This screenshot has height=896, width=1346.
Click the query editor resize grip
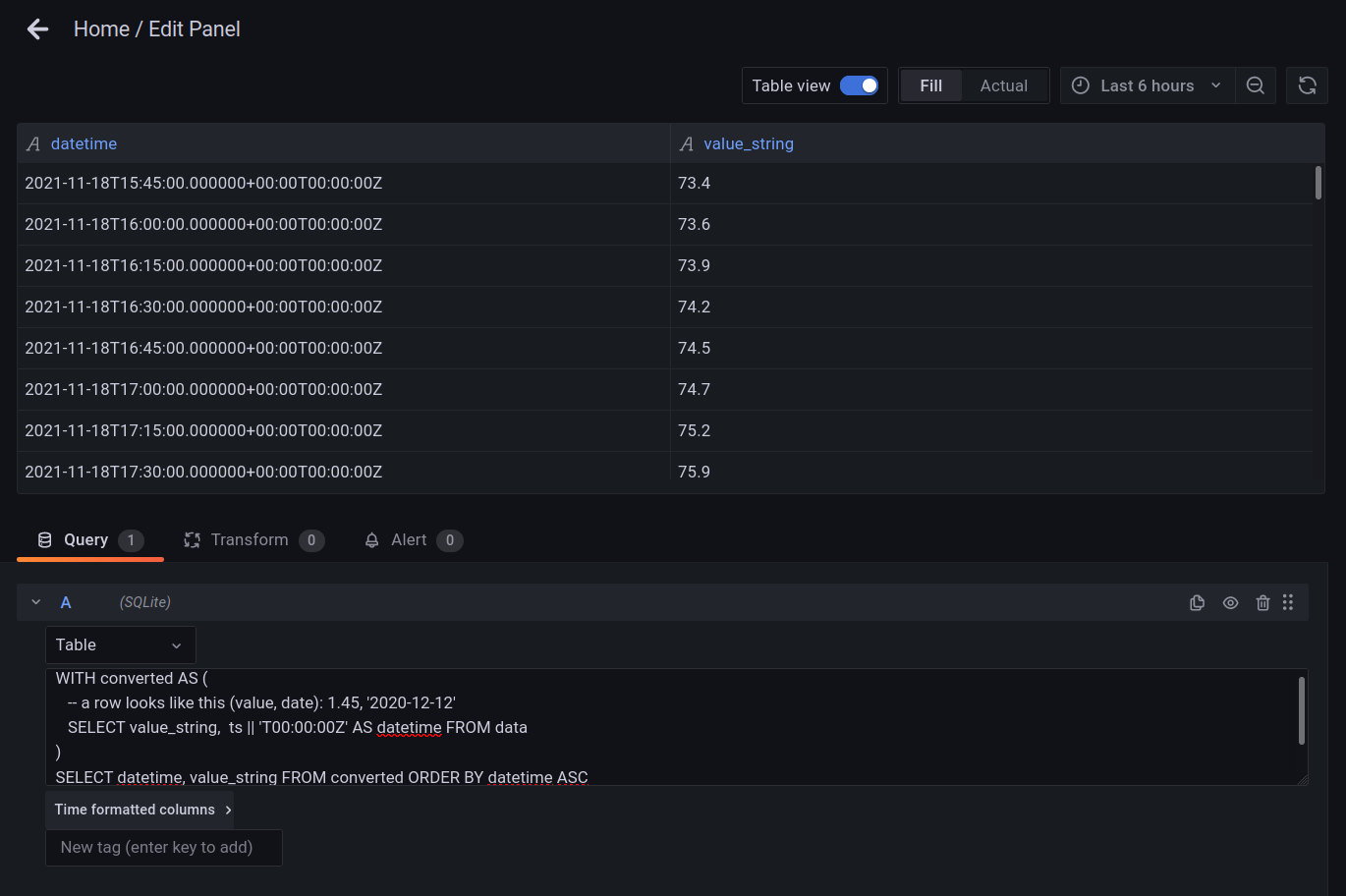click(1302, 779)
